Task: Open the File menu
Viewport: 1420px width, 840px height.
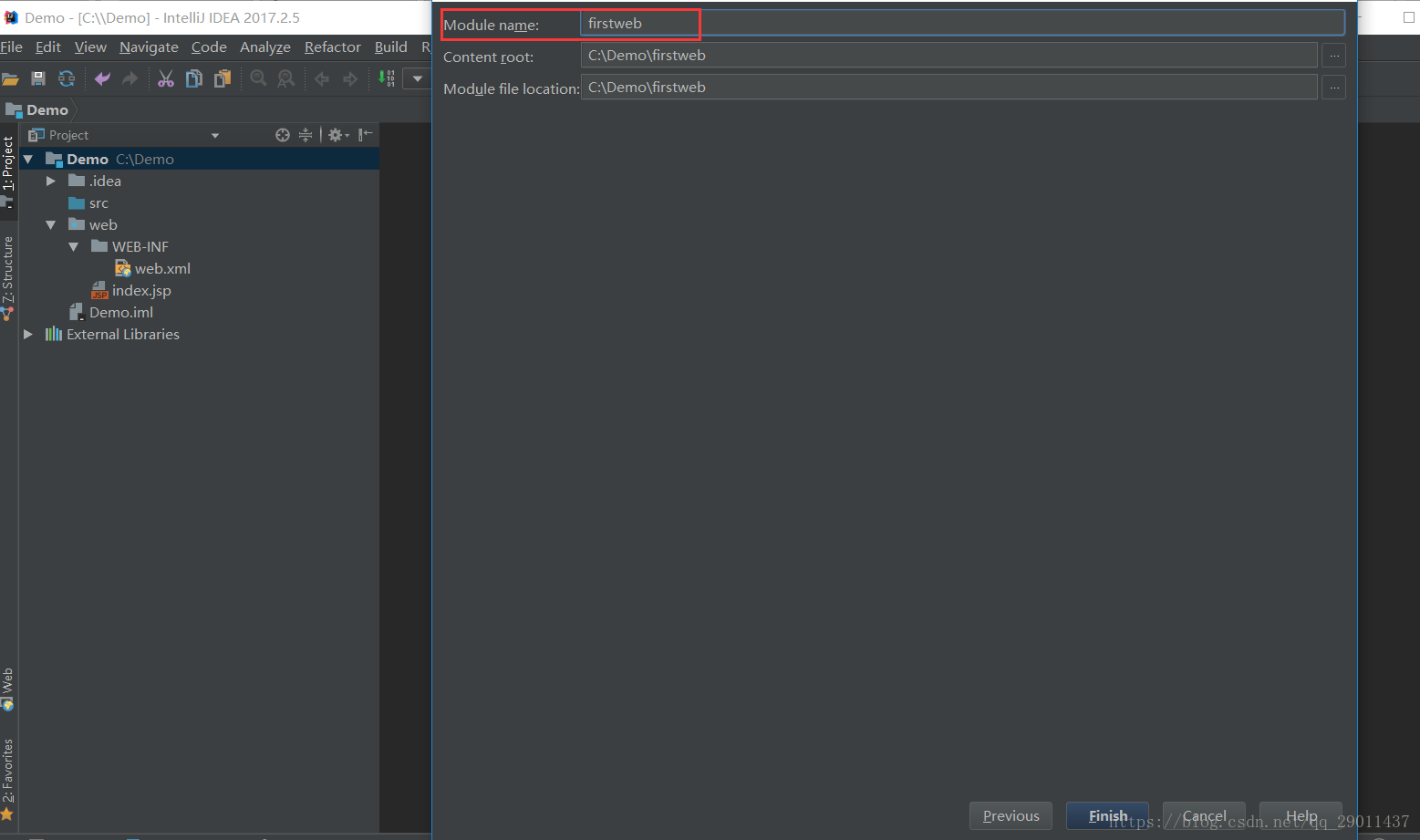Action: (11, 47)
